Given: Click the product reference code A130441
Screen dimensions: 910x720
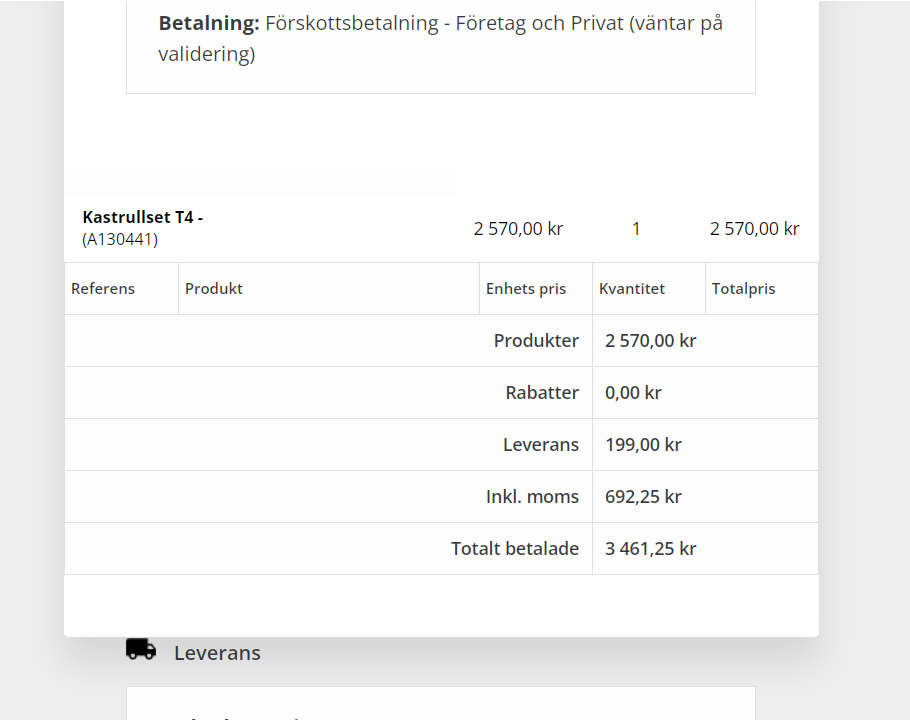Looking at the screenshot, I should click(x=120, y=239).
